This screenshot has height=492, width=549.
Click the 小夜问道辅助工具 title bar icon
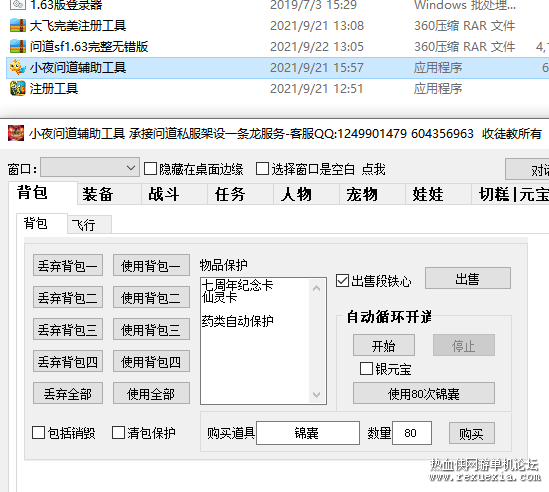(x=16, y=133)
